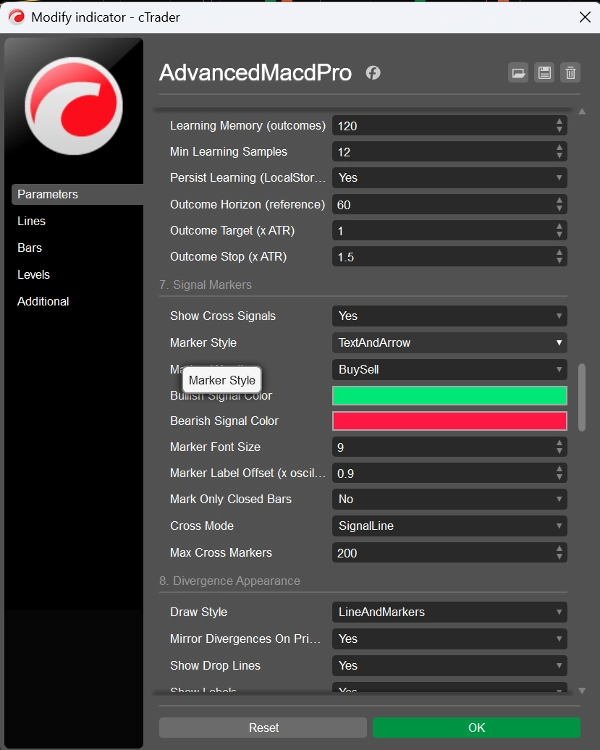This screenshot has width=600, height=750.
Task: Open the BuySell dropdown
Action: pos(449,369)
